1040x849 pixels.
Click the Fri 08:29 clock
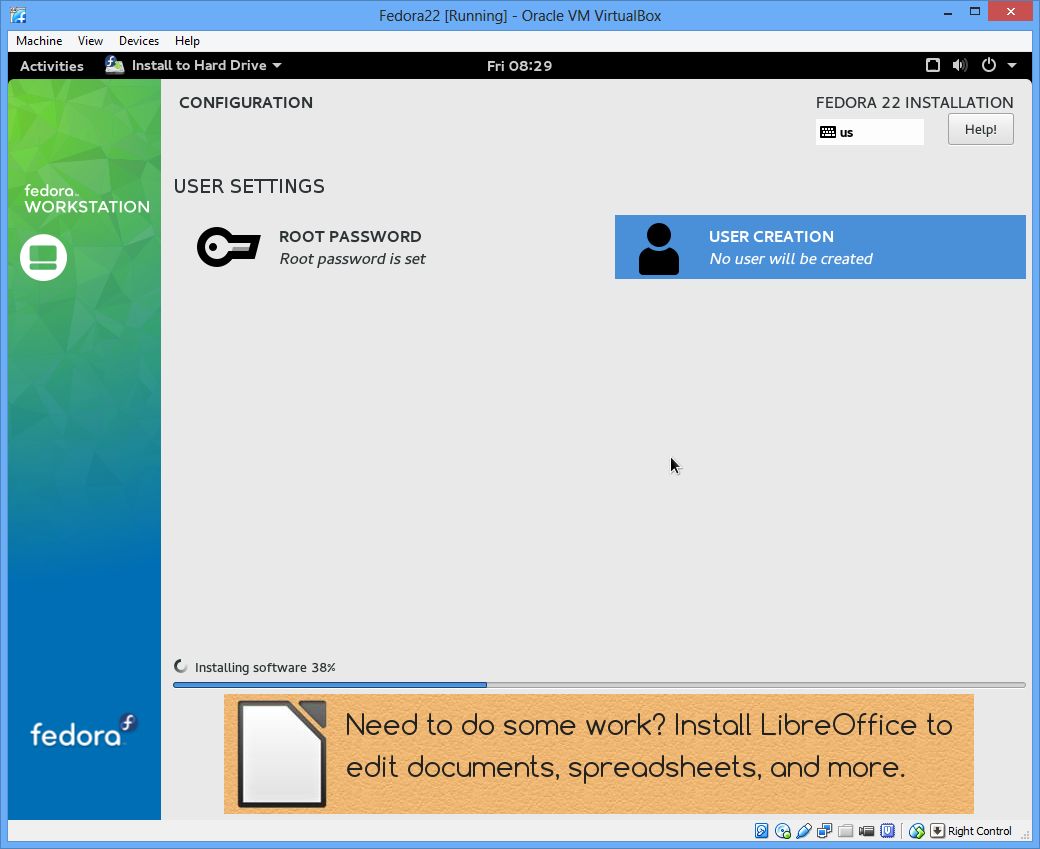pyautogui.click(x=519, y=66)
